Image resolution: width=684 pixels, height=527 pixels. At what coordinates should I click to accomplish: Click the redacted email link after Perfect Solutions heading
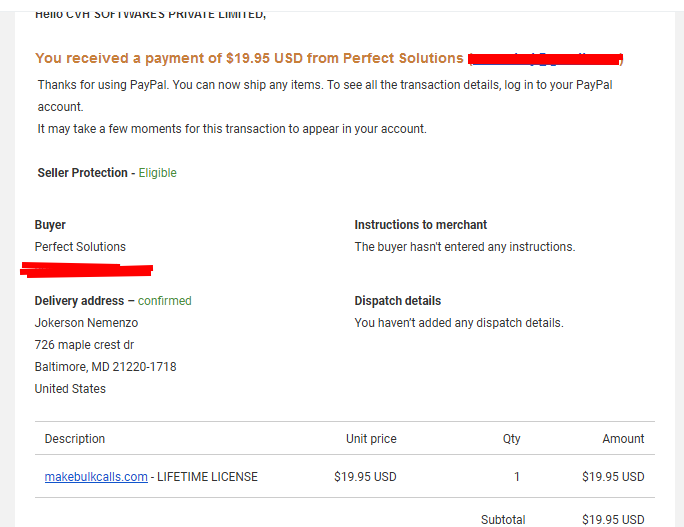click(546, 59)
